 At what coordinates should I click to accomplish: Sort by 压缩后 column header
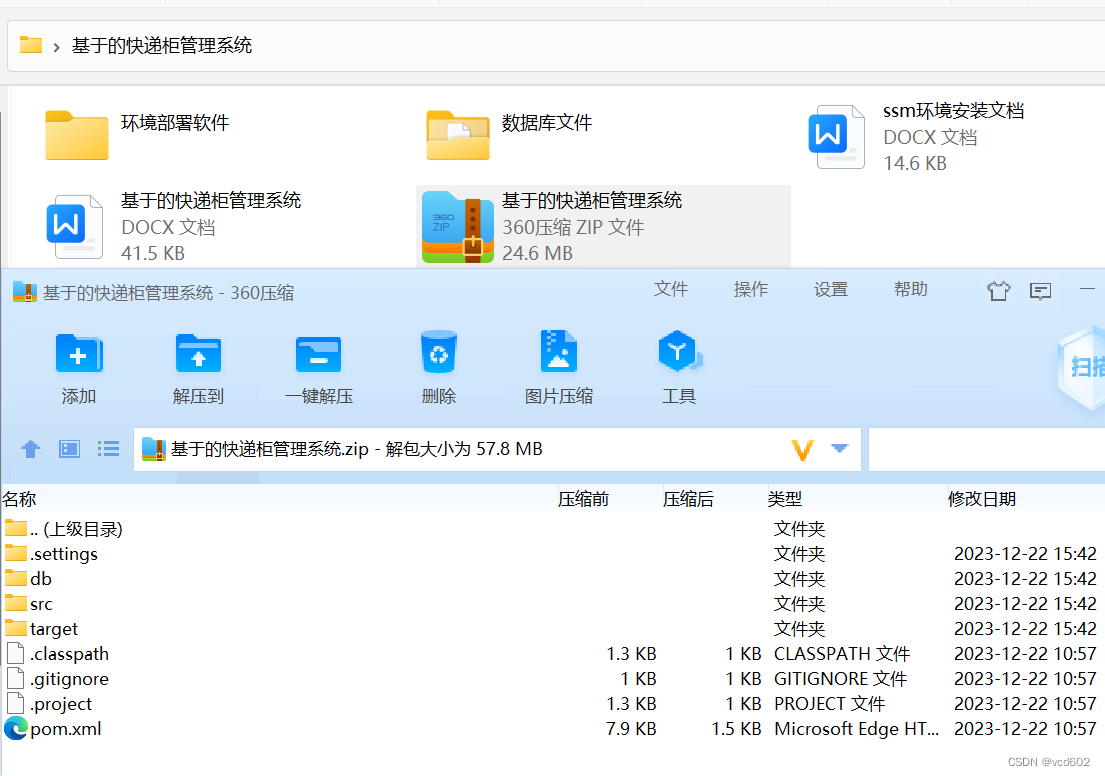[x=689, y=499]
